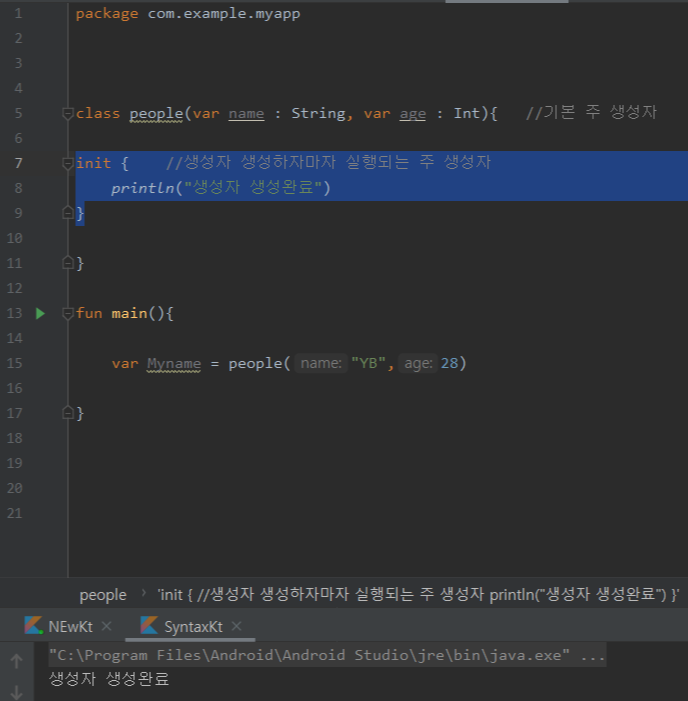Switch to the NEwKt run tab
The width and height of the screenshot is (688, 701).
[70, 627]
